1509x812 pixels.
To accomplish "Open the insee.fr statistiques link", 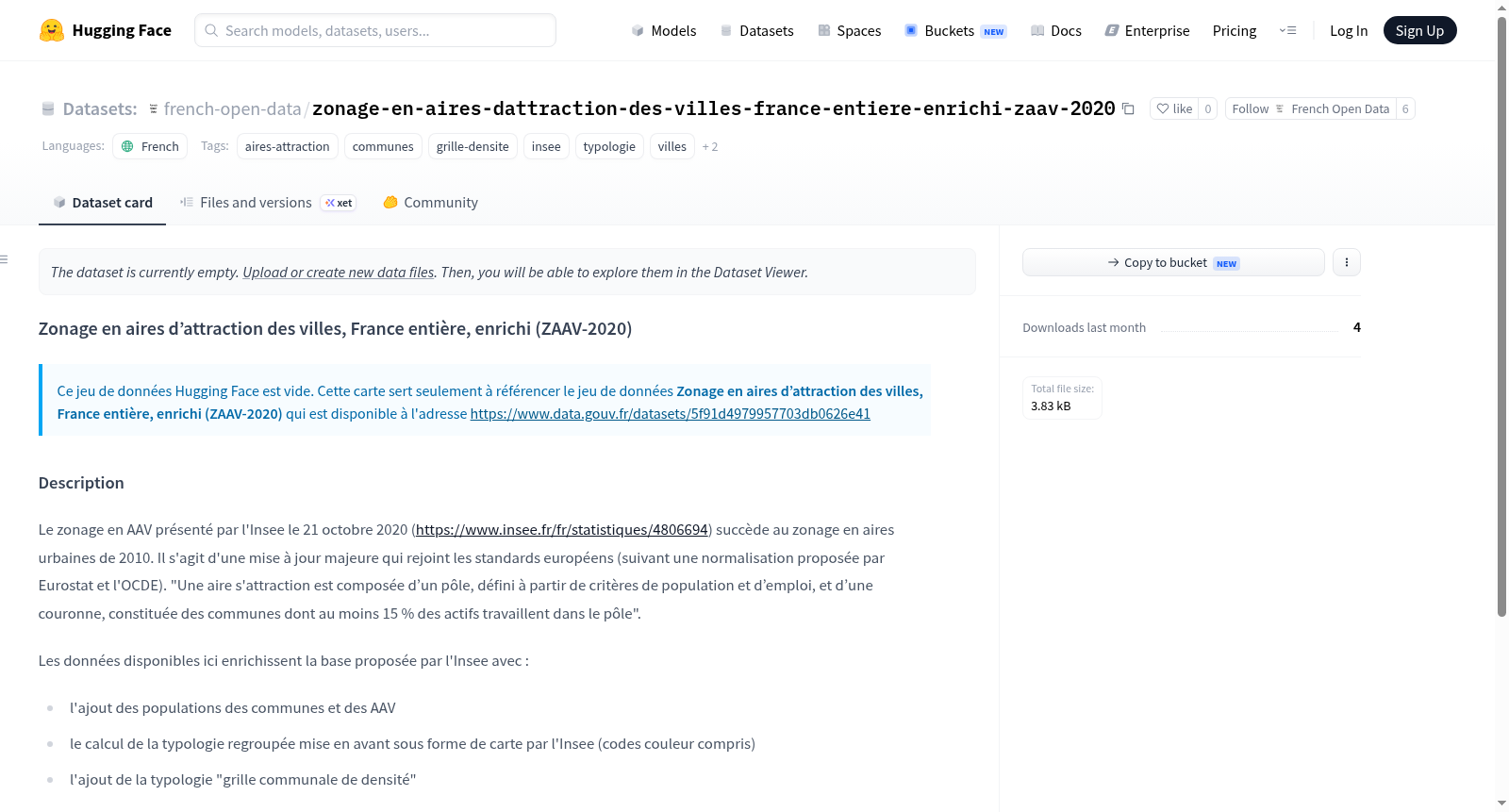I will pyautogui.click(x=562, y=529).
